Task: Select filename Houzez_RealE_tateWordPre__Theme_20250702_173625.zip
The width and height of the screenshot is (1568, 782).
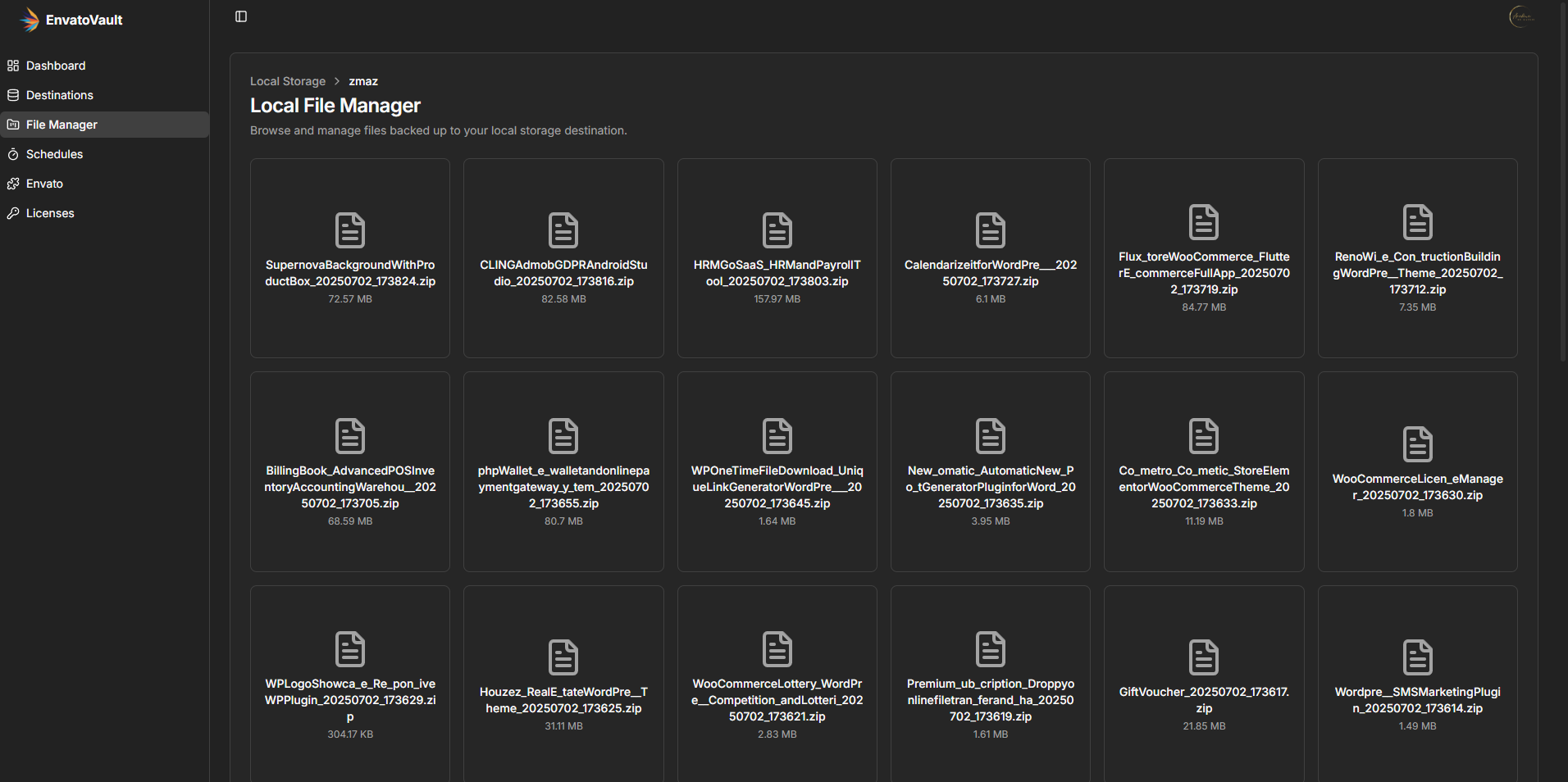Action: coord(563,700)
